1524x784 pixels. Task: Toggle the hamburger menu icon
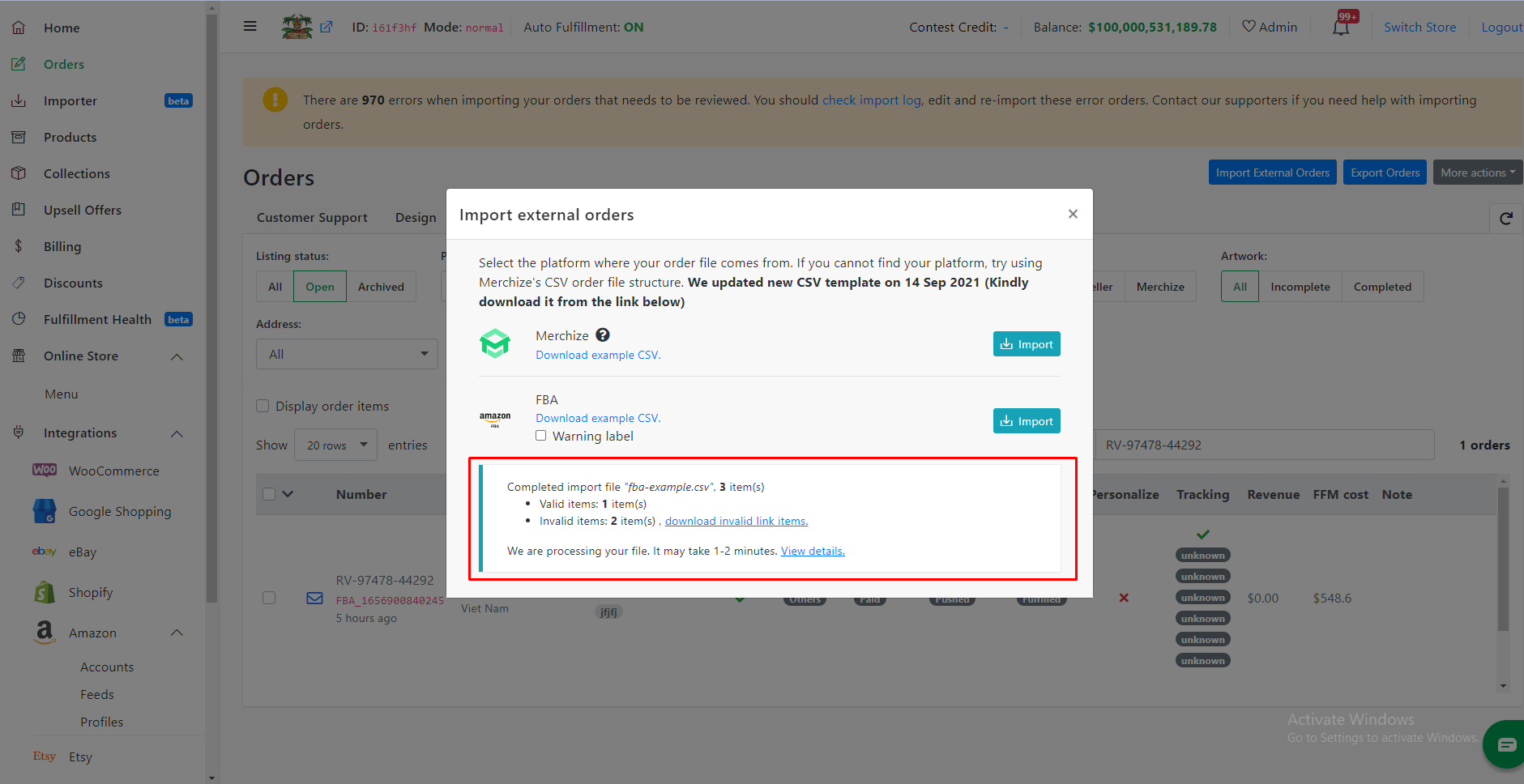pyautogui.click(x=250, y=27)
